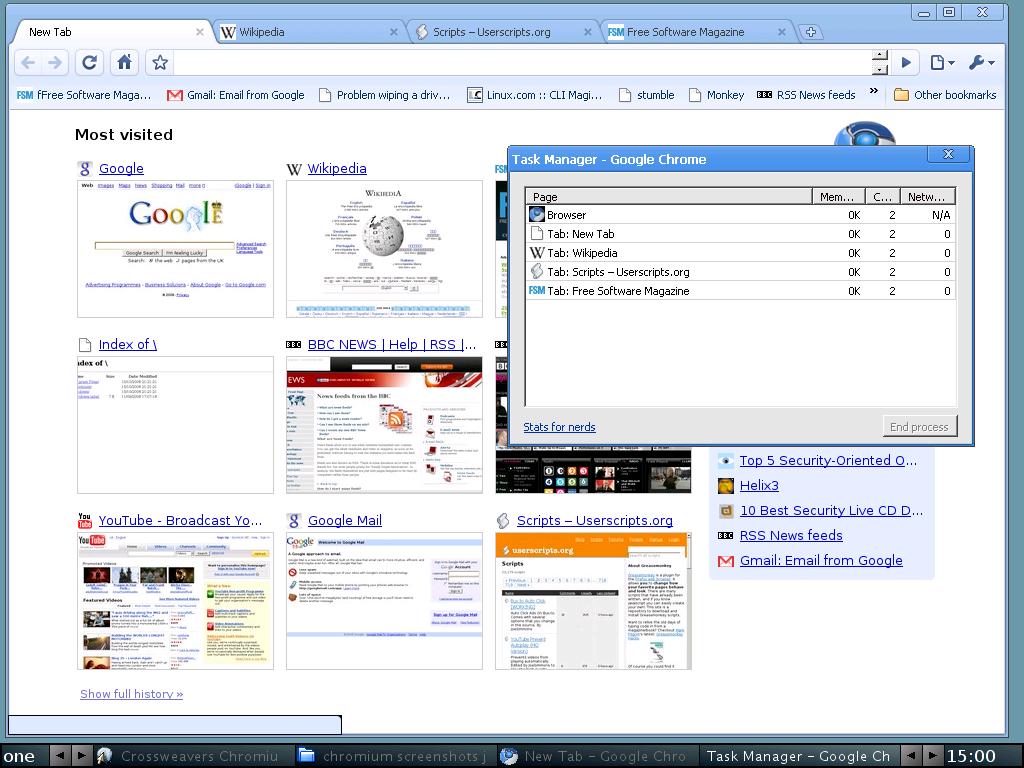Open Other bookmarks folder
The width and height of the screenshot is (1024, 768).
point(945,95)
